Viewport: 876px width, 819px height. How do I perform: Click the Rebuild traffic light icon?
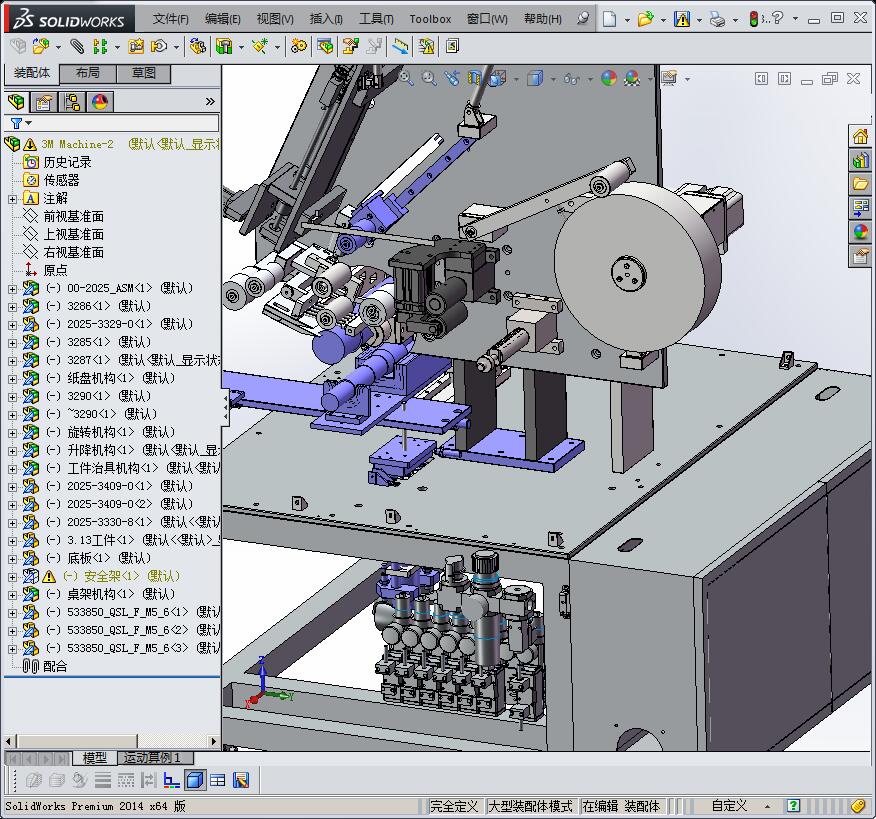coord(754,19)
